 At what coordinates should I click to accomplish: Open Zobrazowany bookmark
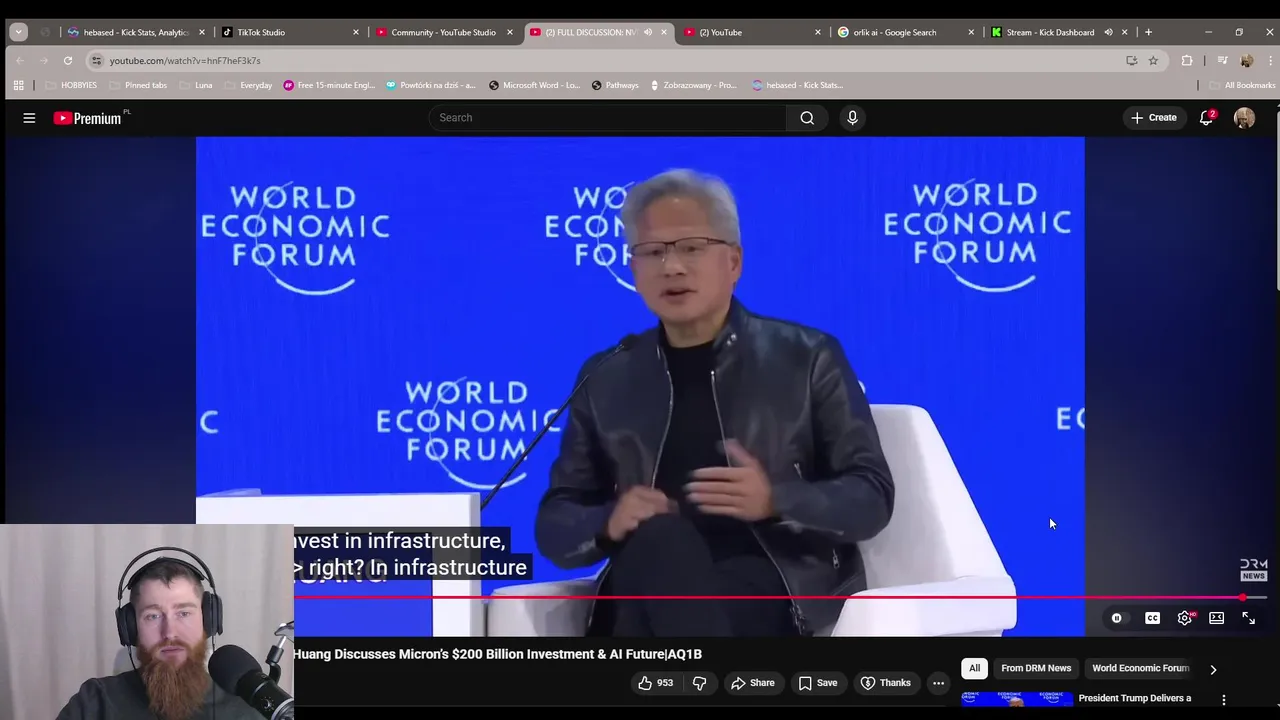(x=694, y=85)
